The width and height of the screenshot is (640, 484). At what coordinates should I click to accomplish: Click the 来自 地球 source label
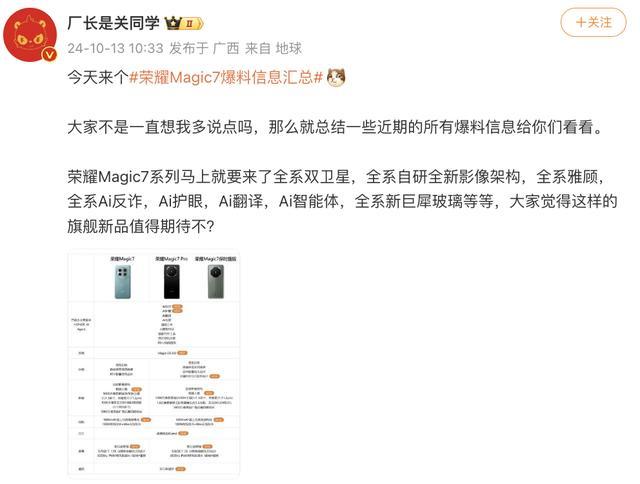(273, 49)
